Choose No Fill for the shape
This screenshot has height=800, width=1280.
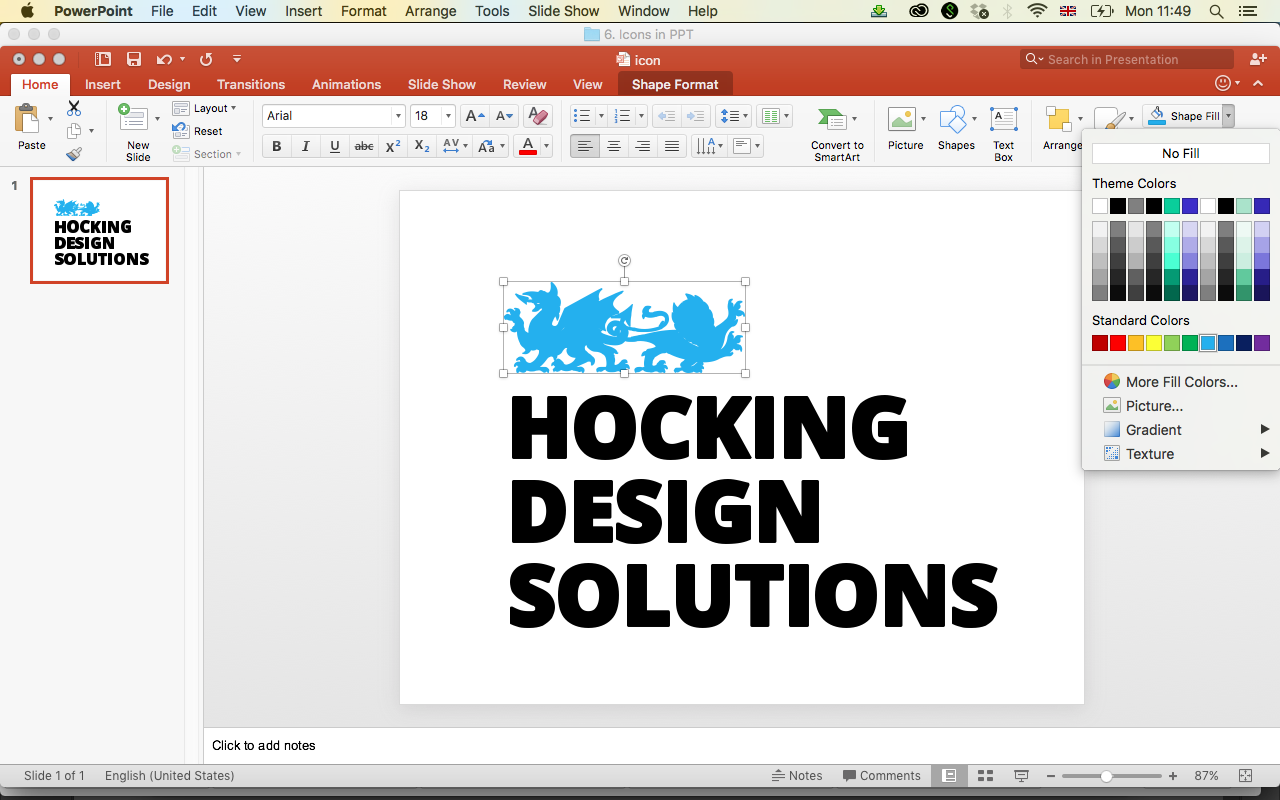1180,152
